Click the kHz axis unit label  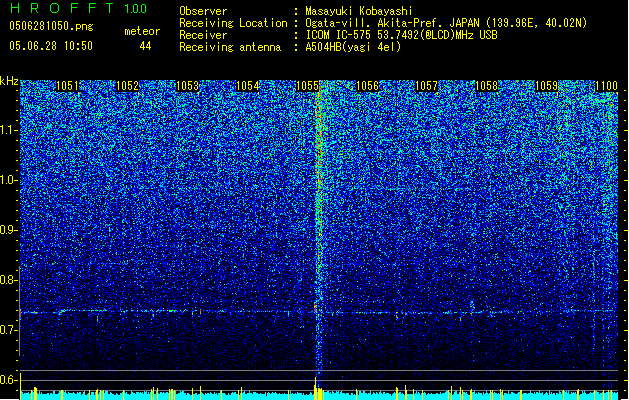coord(9,81)
